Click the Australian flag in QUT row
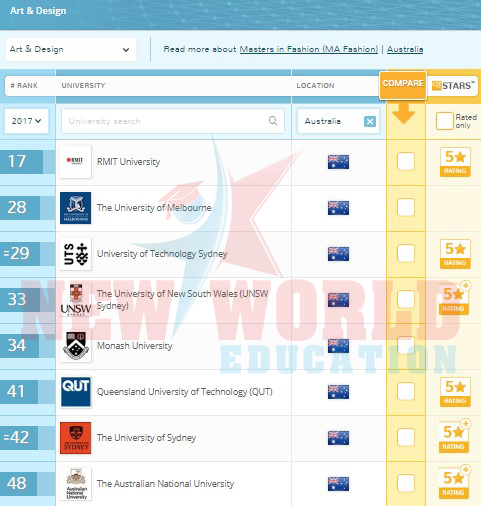This screenshot has width=481, height=506. click(x=338, y=392)
